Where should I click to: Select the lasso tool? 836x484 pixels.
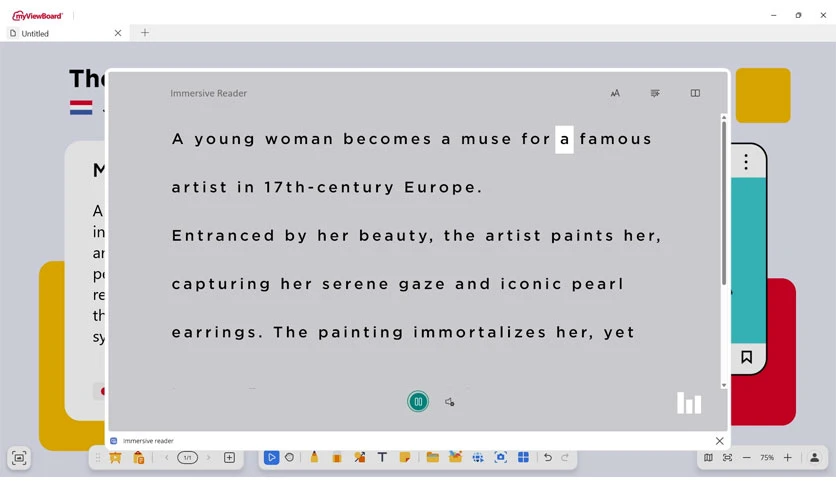(290, 457)
